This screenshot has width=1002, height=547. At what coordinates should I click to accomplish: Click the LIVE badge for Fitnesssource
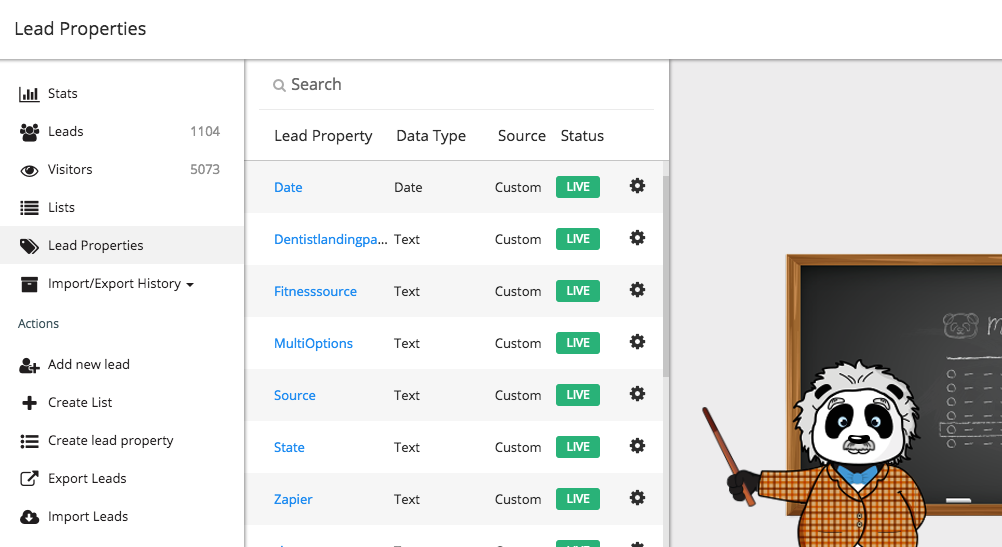click(578, 291)
